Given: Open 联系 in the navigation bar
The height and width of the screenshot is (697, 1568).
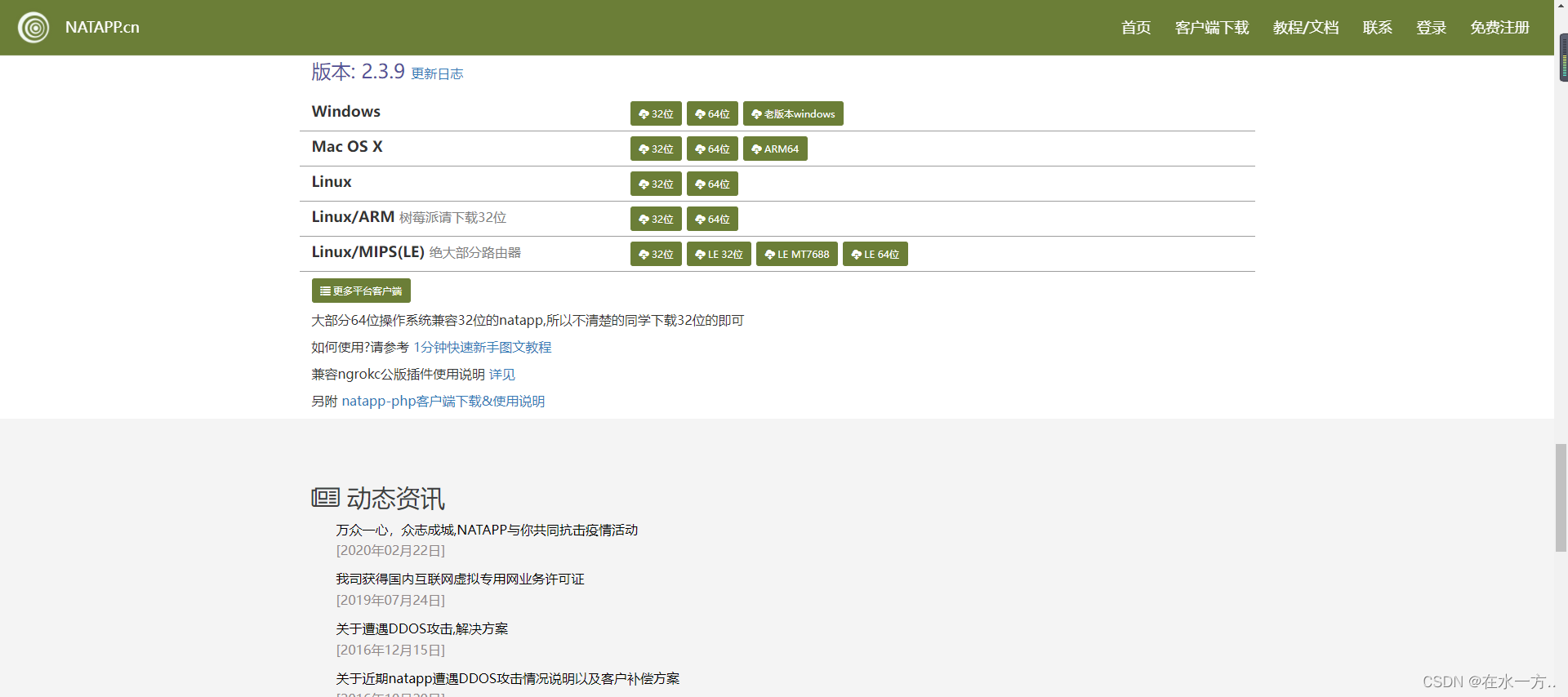Looking at the screenshot, I should click(x=1378, y=28).
